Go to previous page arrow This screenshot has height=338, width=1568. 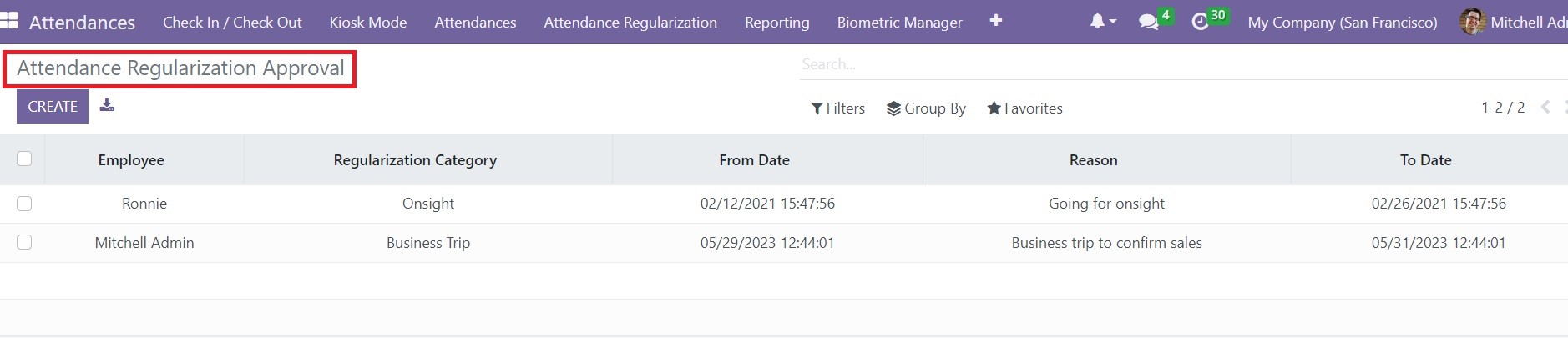(x=1545, y=108)
